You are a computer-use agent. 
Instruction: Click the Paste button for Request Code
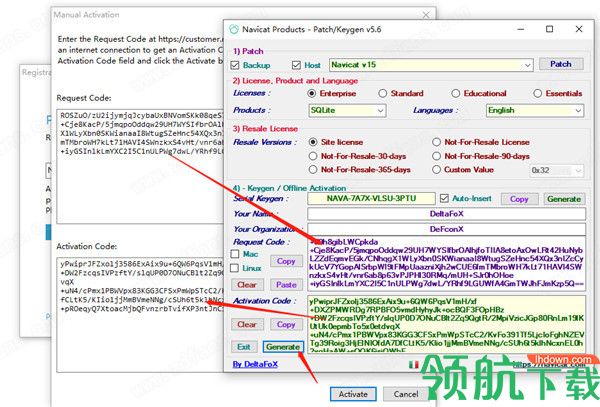click(286, 285)
